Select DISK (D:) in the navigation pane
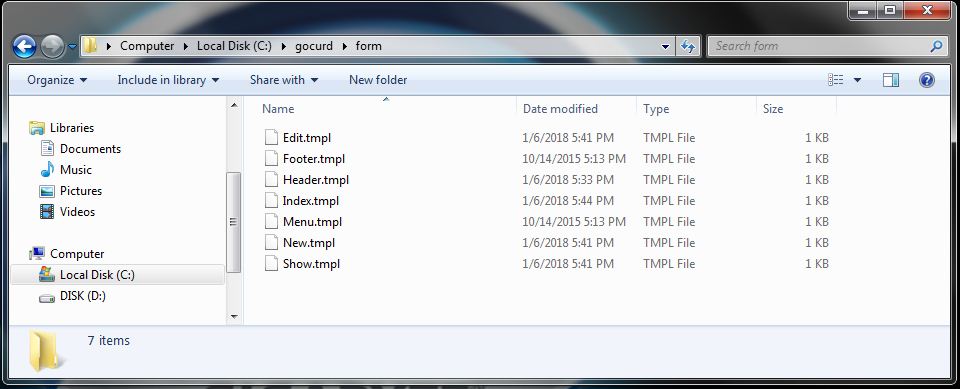Screen dimensions: 960x389 pyautogui.click(x=83, y=296)
